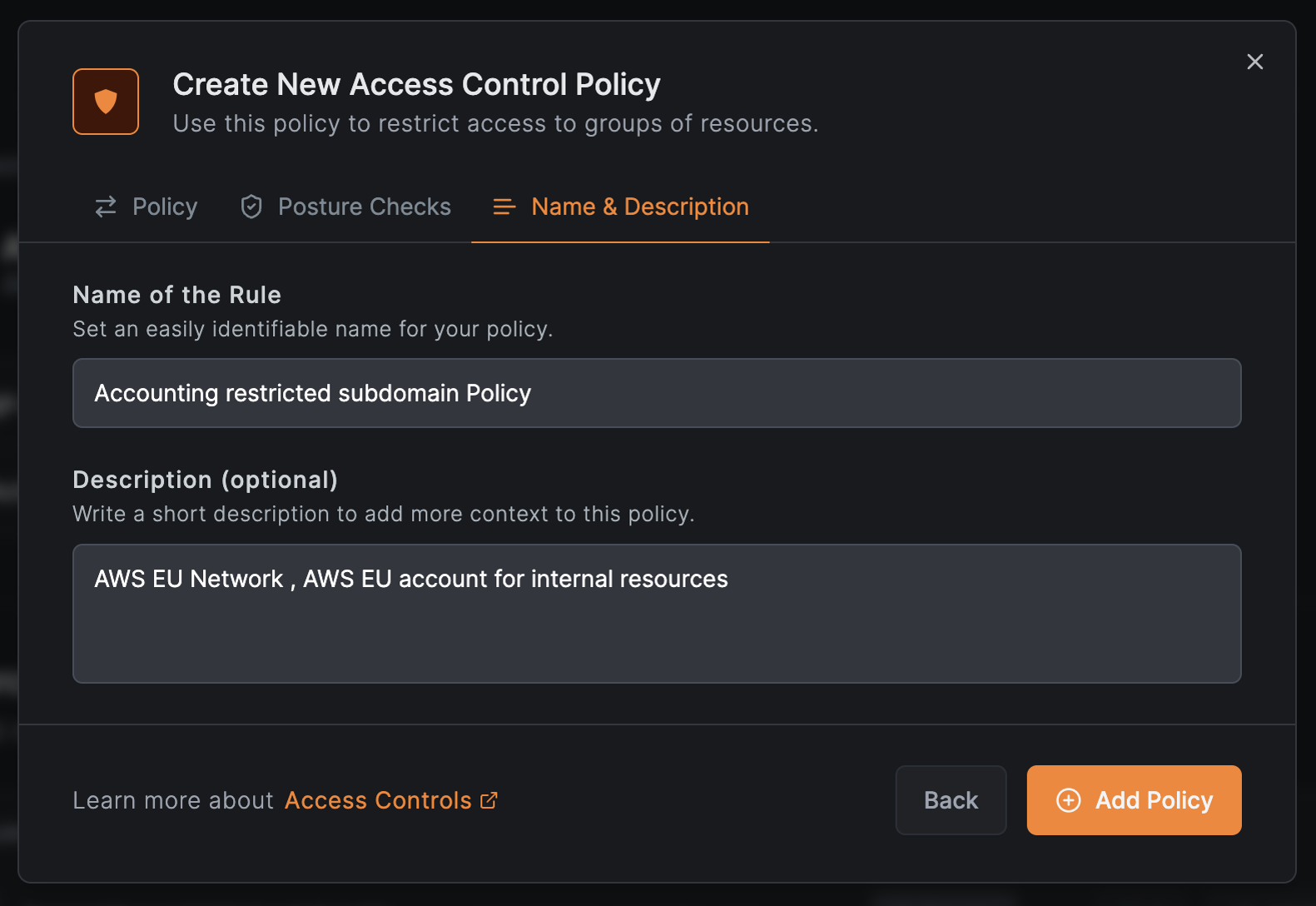
Task: Open the Posture Checks tab
Action: pos(364,207)
